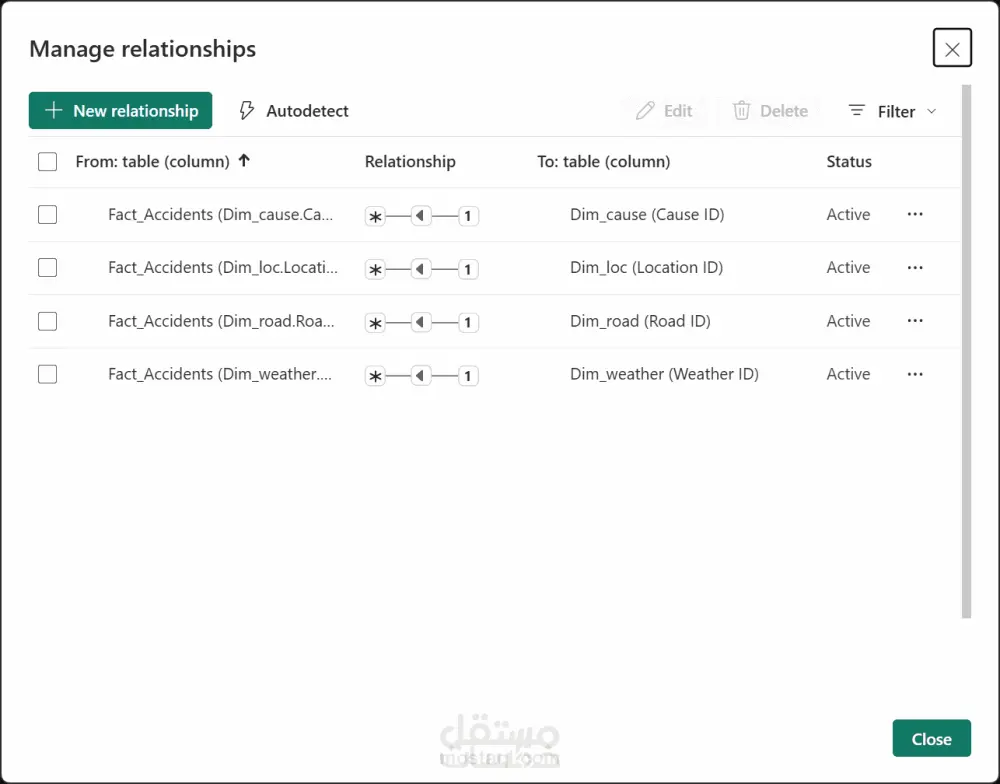This screenshot has height=784, width=1000.
Task: Click Active status in Dim_weather row
Action: 848,374
